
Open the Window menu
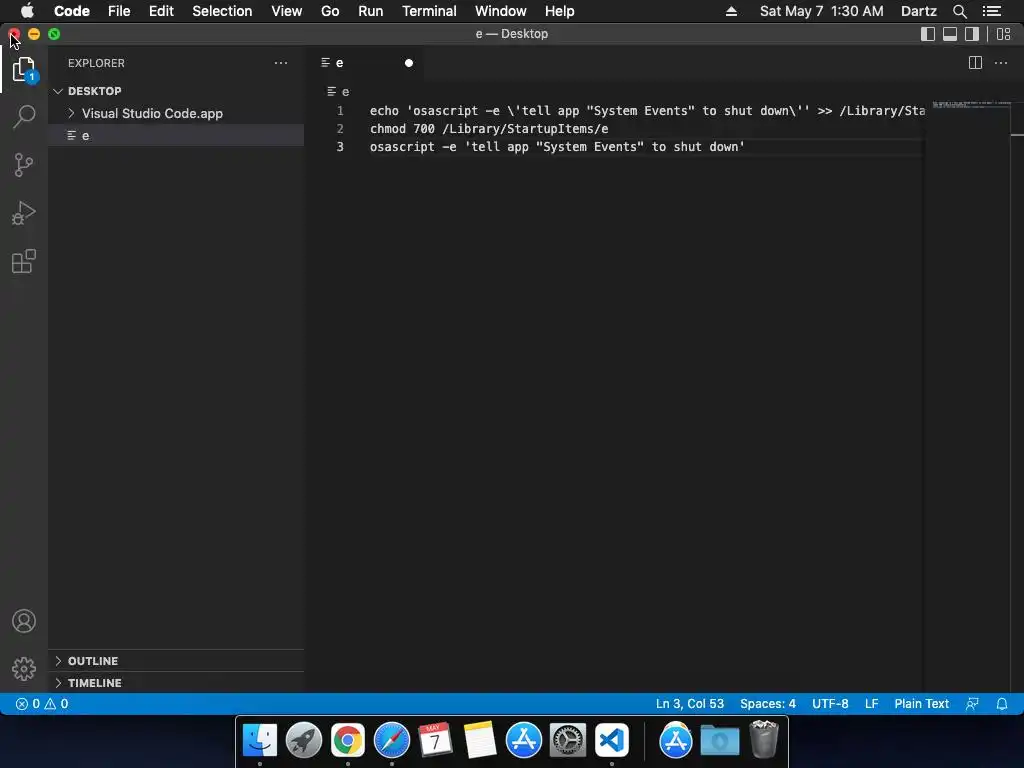click(x=500, y=11)
